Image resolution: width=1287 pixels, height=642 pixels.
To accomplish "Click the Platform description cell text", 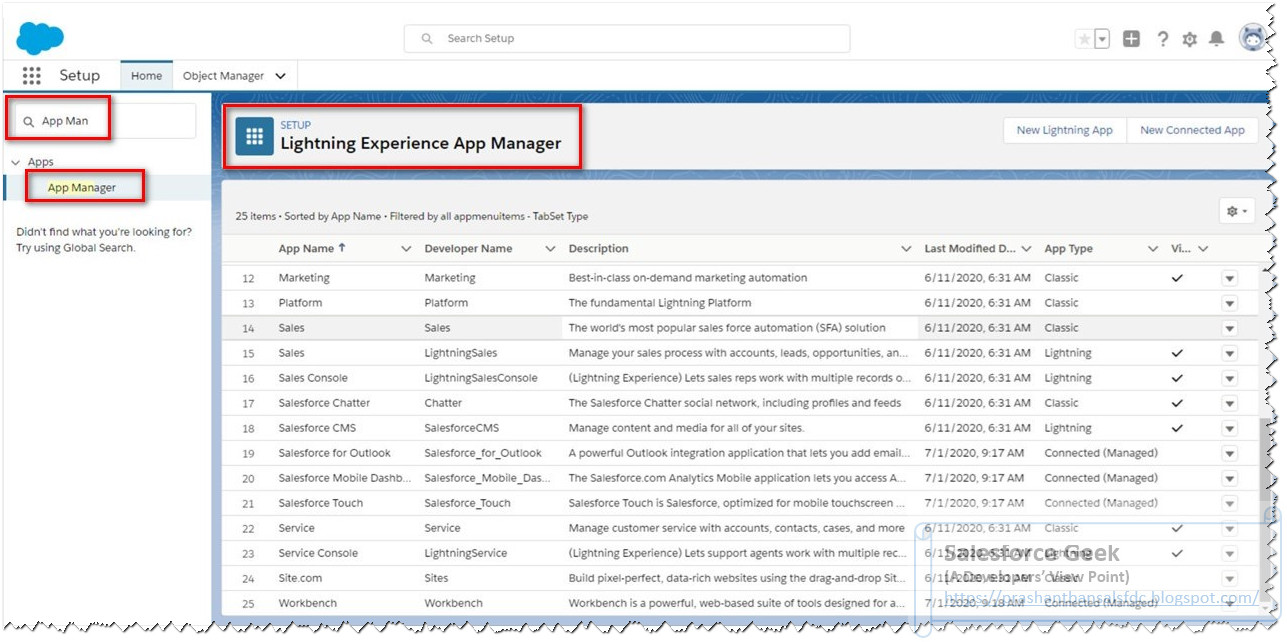I will (660, 303).
